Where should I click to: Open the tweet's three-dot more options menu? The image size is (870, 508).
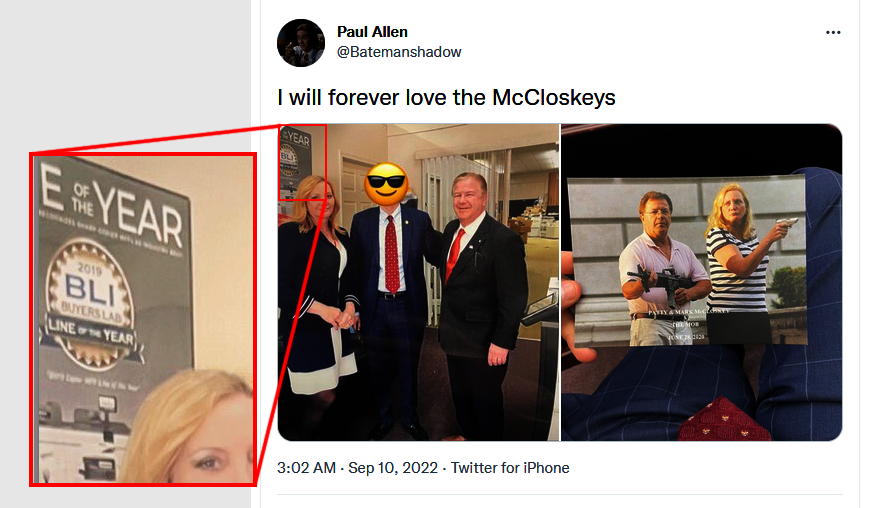(x=833, y=33)
